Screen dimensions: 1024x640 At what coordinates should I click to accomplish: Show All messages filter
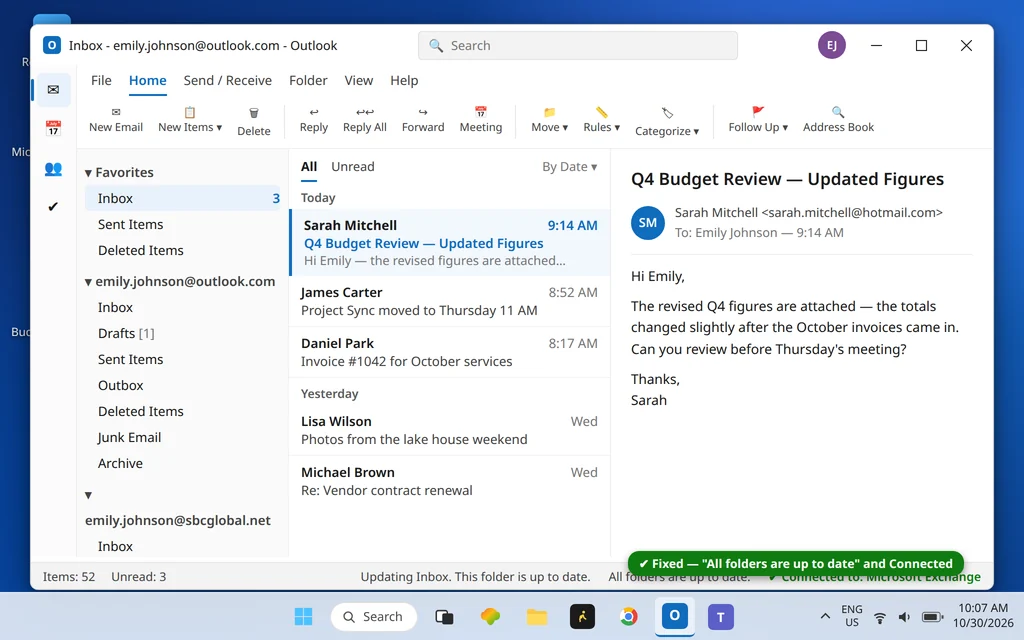pos(309,167)
